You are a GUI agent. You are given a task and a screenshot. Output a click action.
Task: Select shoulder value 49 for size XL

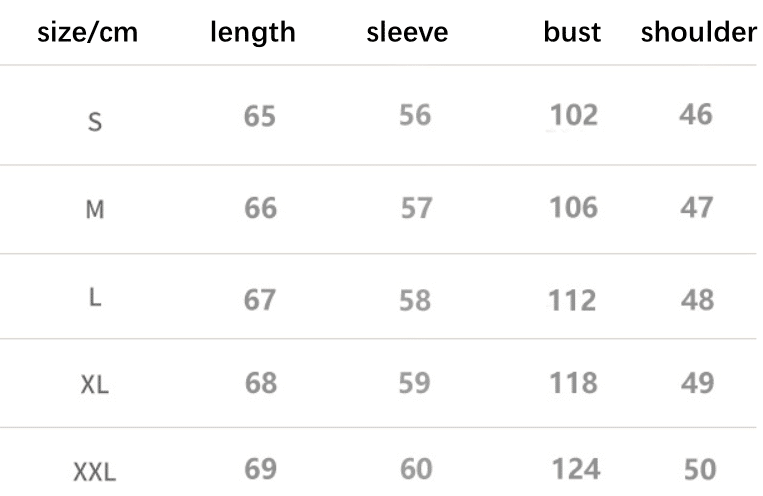698,383
